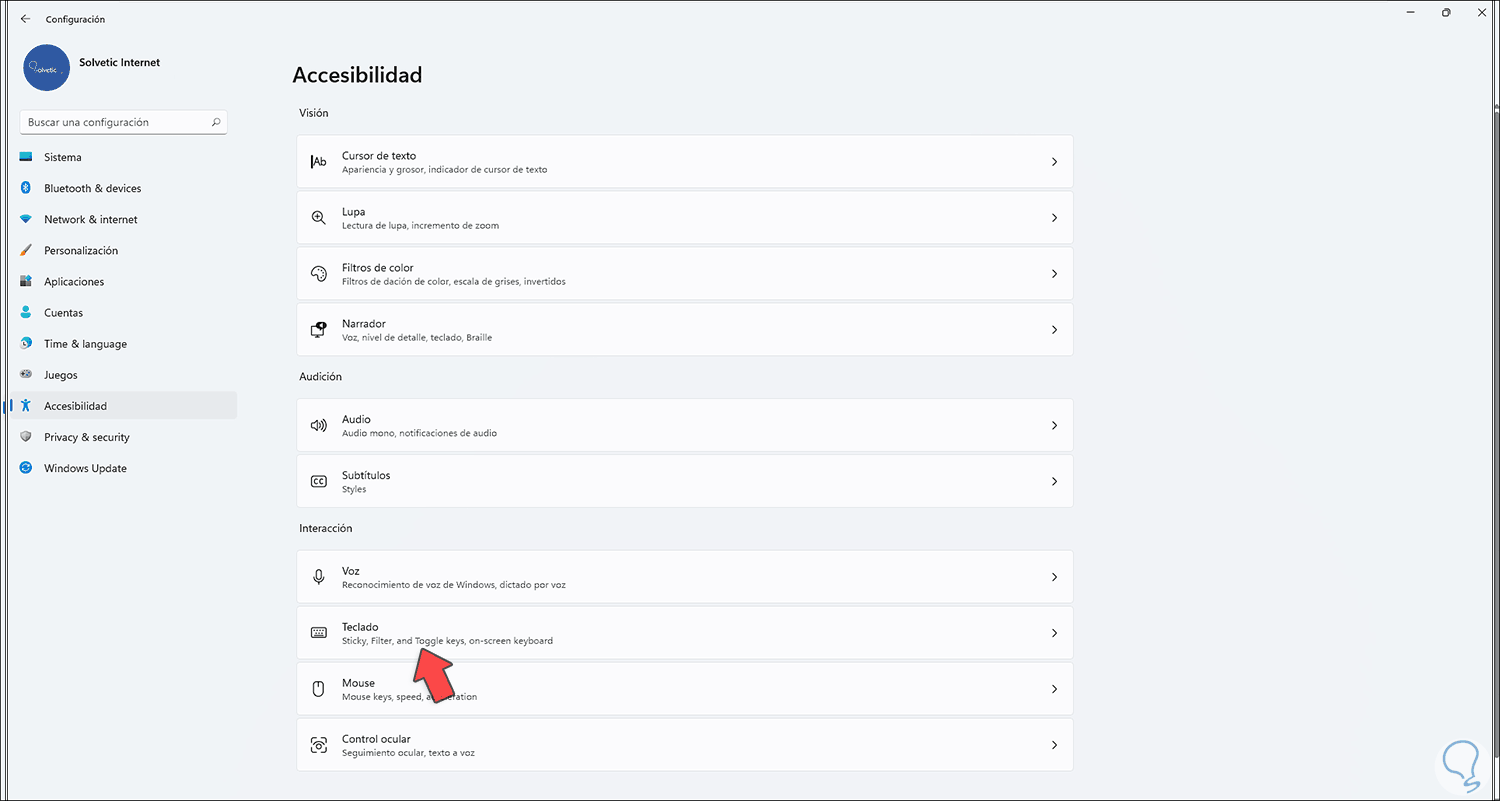Click the Lupa magnifier icon

coord(319,217)
